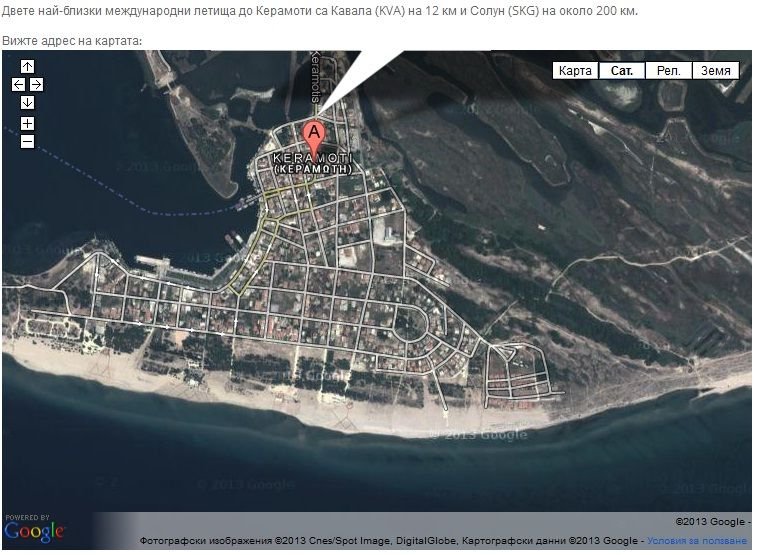
Task: Pan the map up with the arrow
Action: tap(27, 66)
